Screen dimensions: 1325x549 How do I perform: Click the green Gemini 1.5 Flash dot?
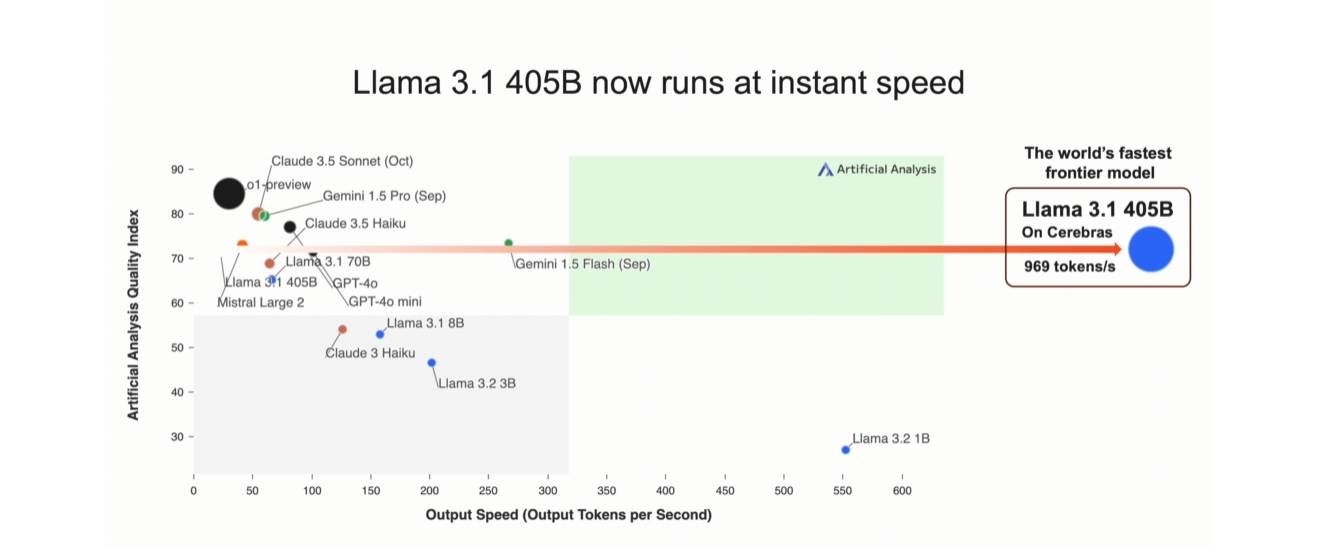click(x=509, y=243)
